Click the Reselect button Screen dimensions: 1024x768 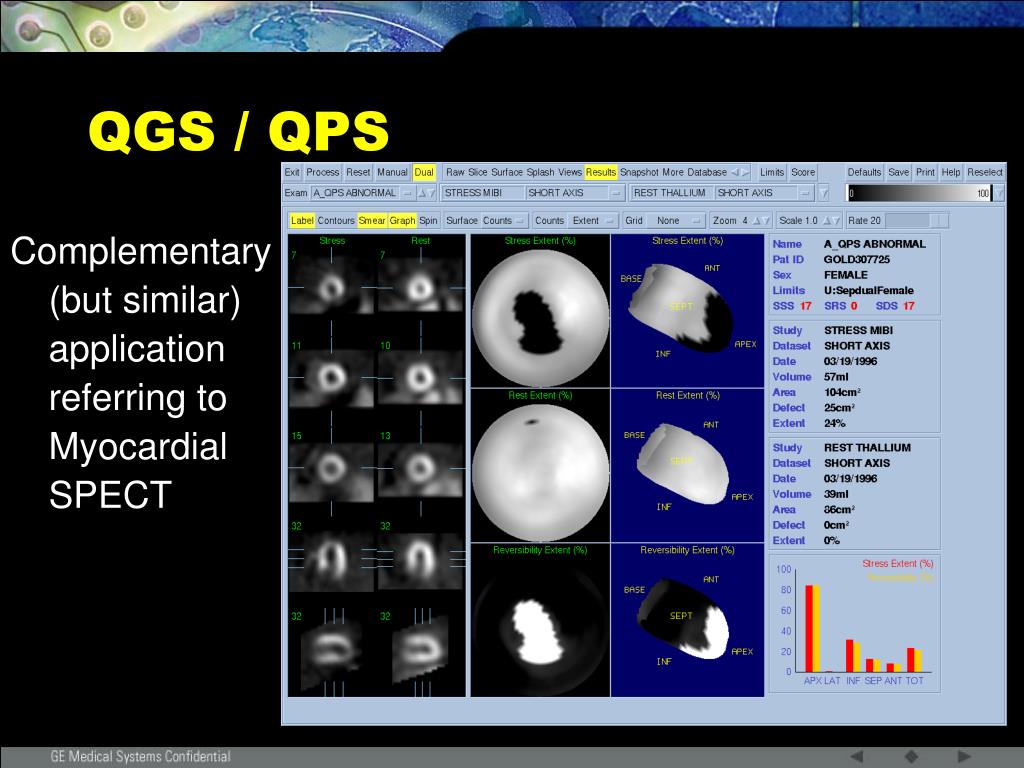985,172
